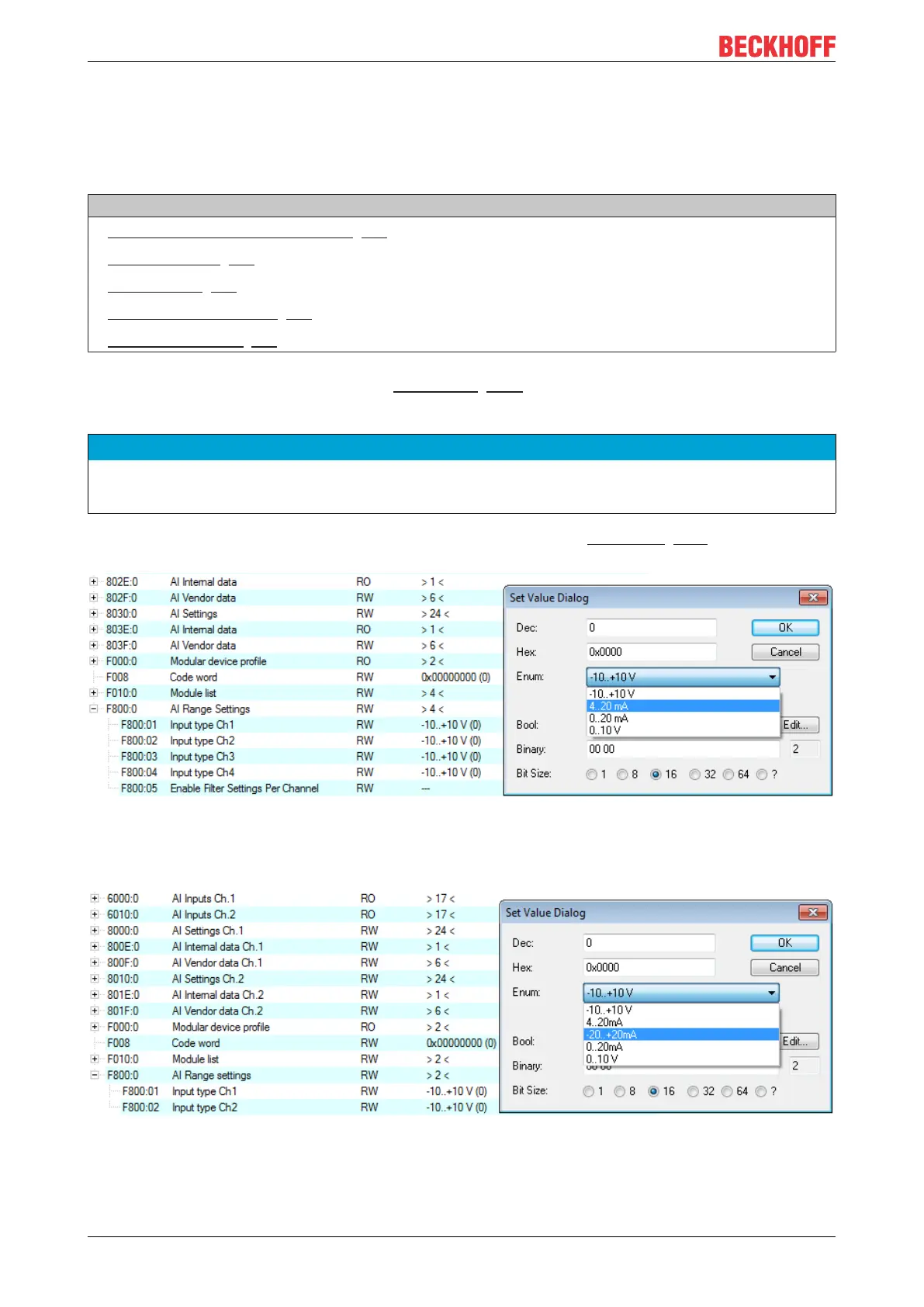Viewport: 924px width, 1307px height.
Task: Click Cancel in the dialog listing -20..+20mA
Action: 784,968
